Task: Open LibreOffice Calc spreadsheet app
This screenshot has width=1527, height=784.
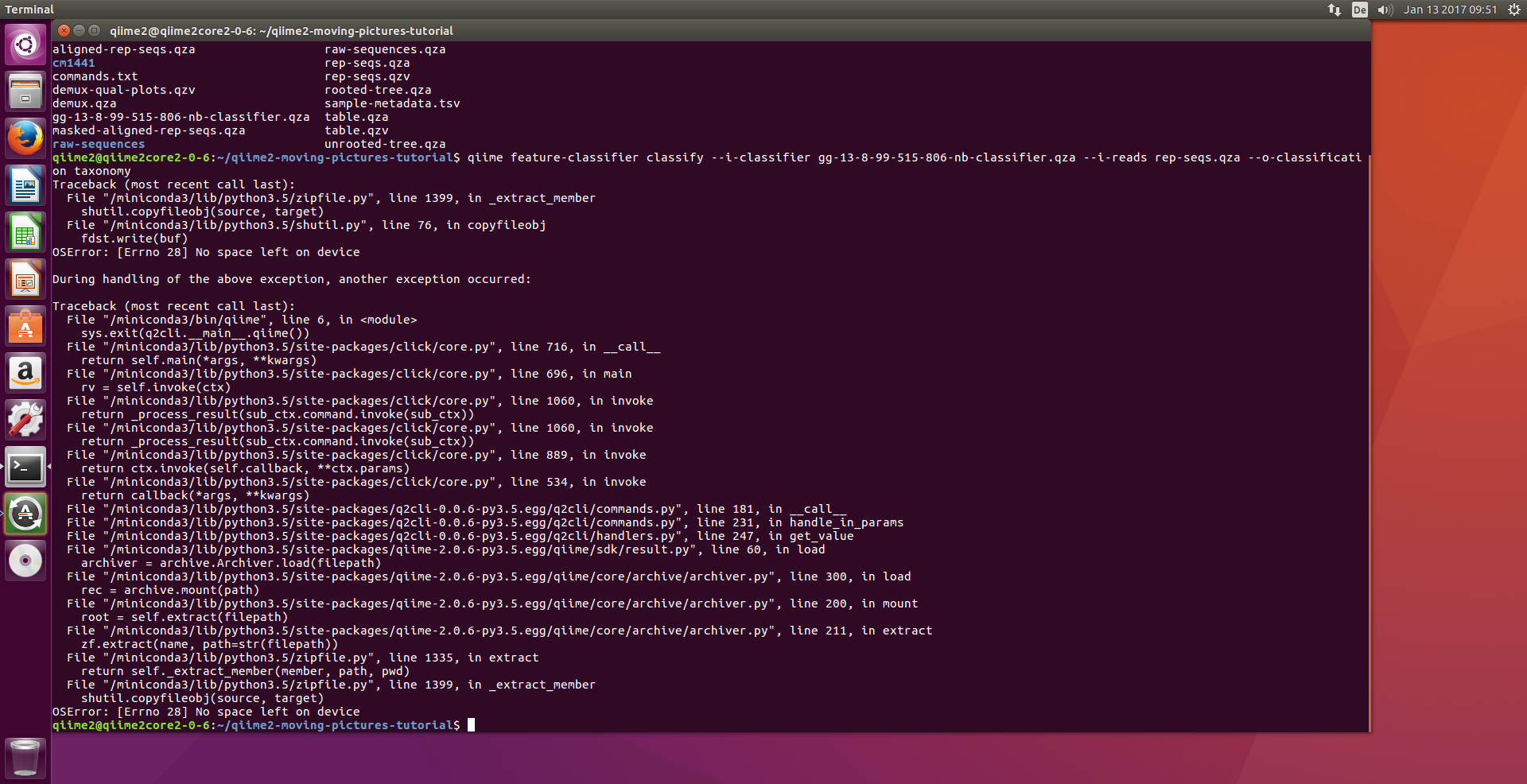Action: click(25, 233)
